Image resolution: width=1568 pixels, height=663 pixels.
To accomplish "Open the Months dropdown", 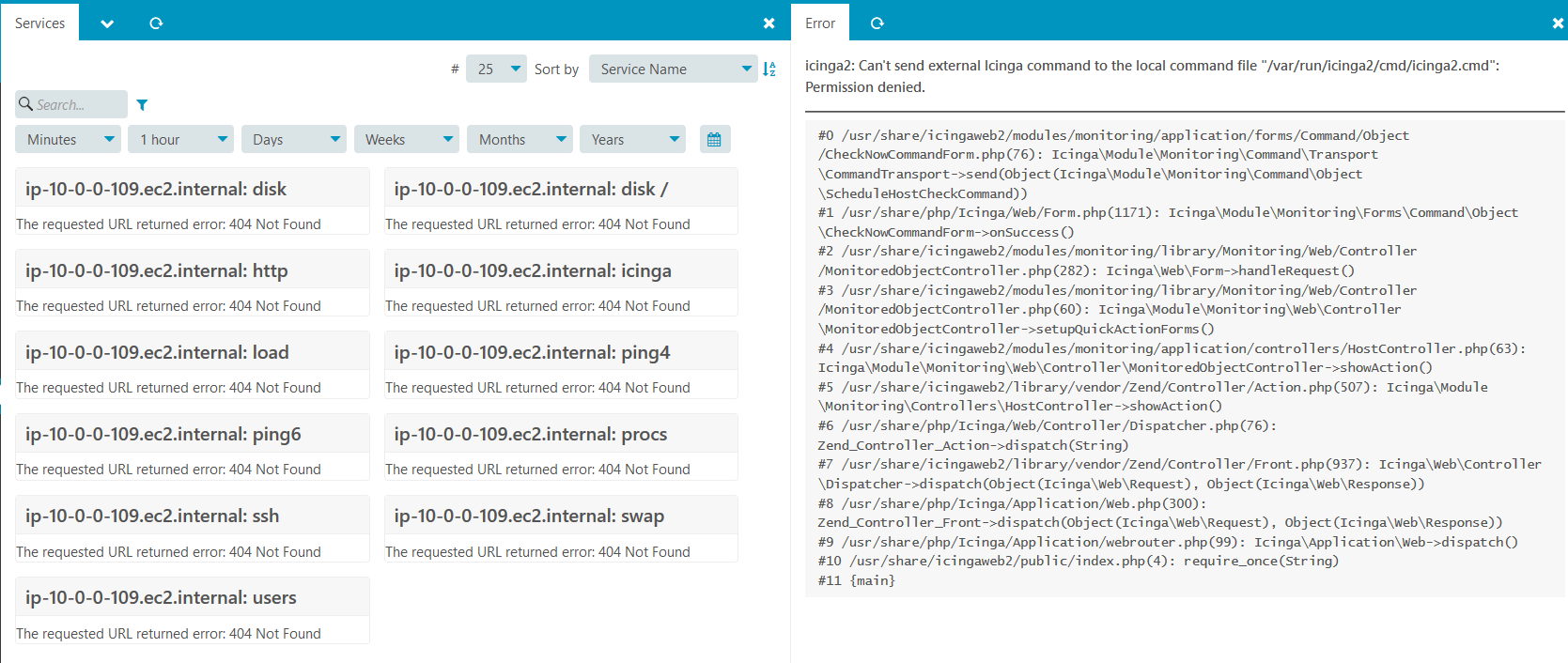I will (x=520, y=139).
